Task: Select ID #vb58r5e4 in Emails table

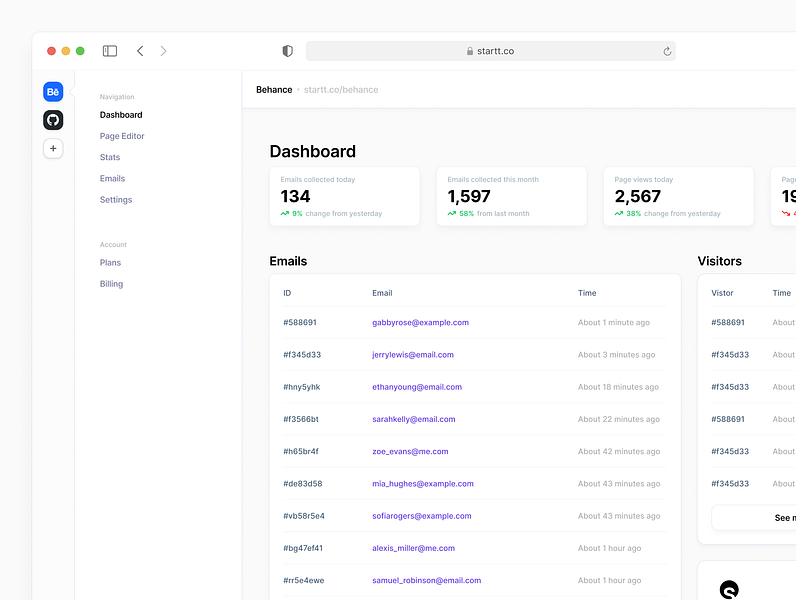Action: pyautogui.click(x=304, y=516)
